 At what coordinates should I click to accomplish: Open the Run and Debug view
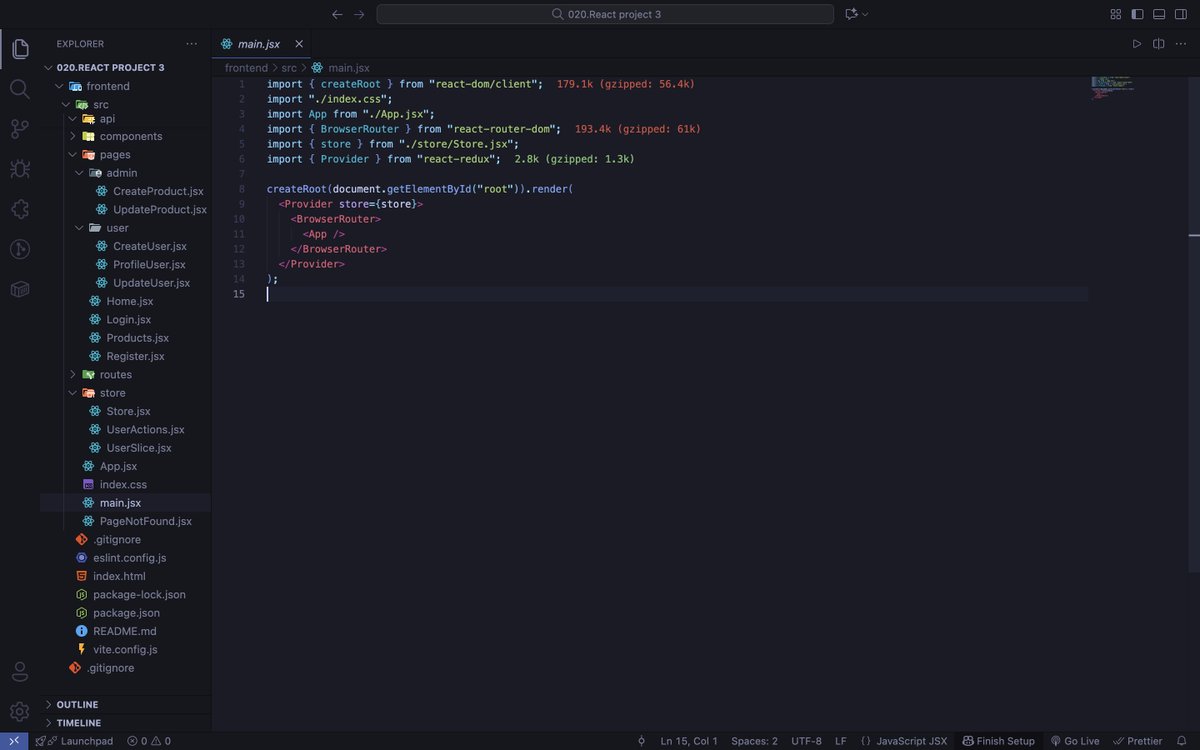coord(20,169)
